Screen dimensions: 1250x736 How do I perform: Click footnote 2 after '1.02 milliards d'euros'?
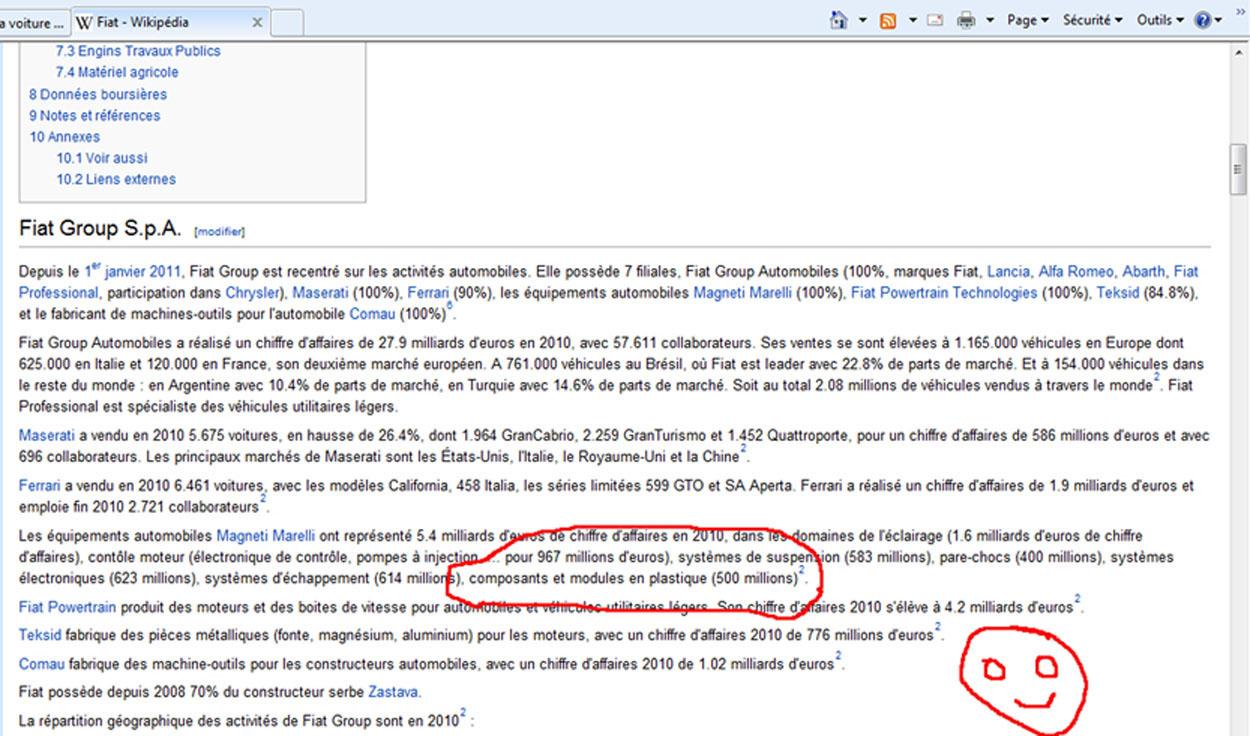tap(838, 657)
